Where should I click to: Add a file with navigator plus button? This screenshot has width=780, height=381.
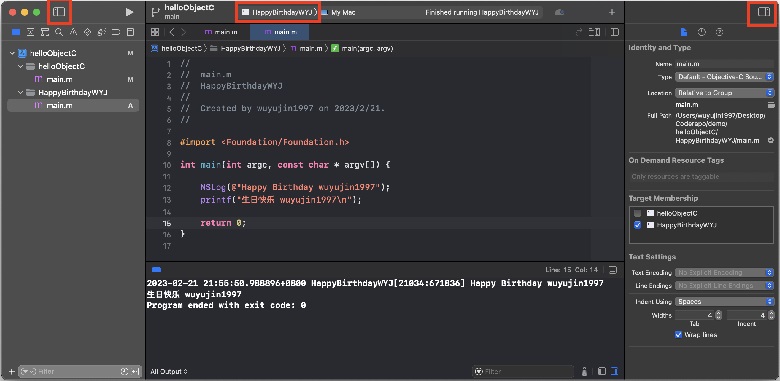(x=11, y=372)
